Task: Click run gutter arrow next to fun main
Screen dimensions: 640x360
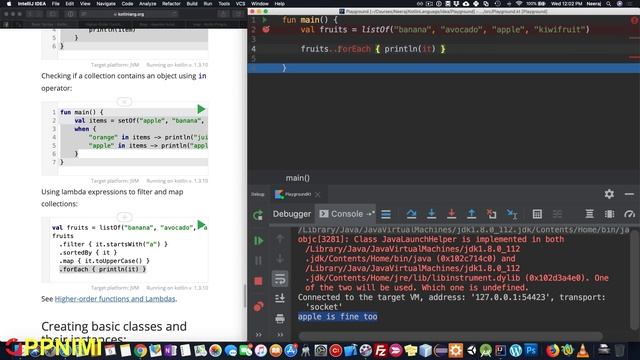Action: (x=265, y=19)
